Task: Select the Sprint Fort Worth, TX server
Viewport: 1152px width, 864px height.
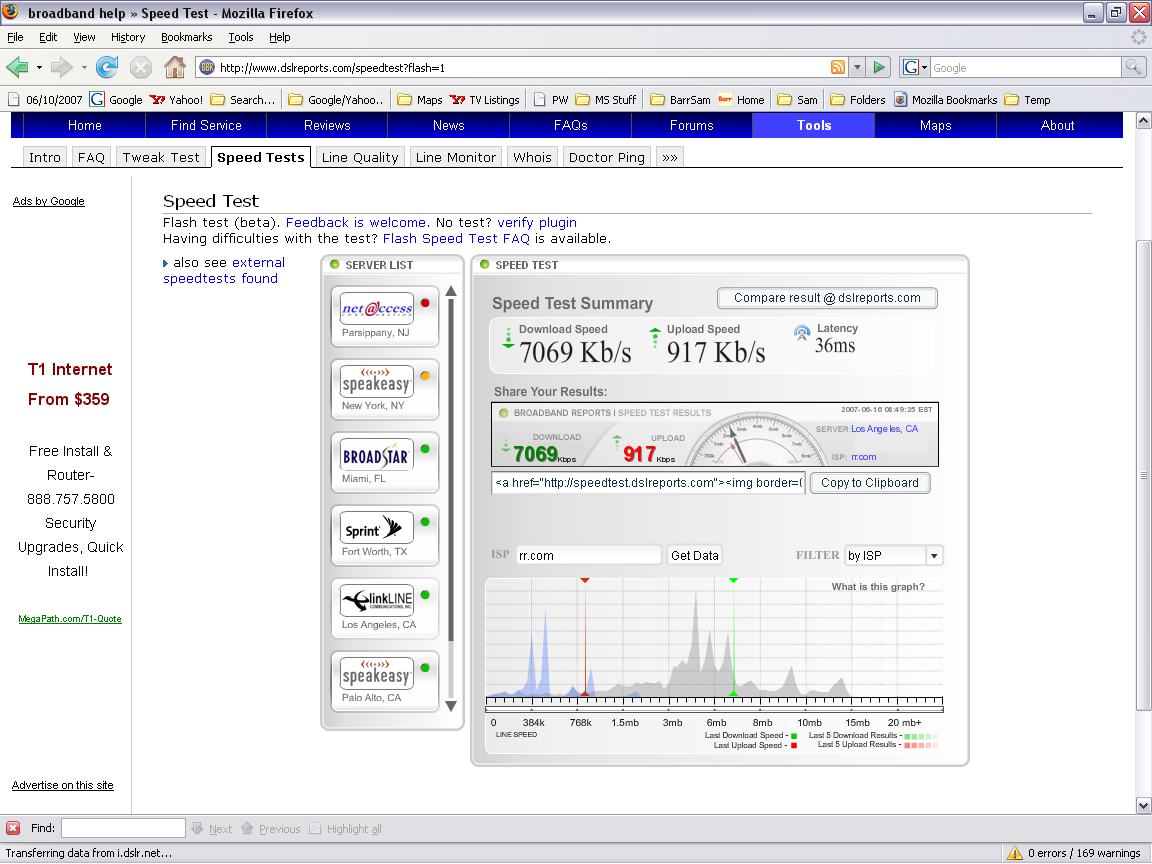Action: (x=384, y=535)
